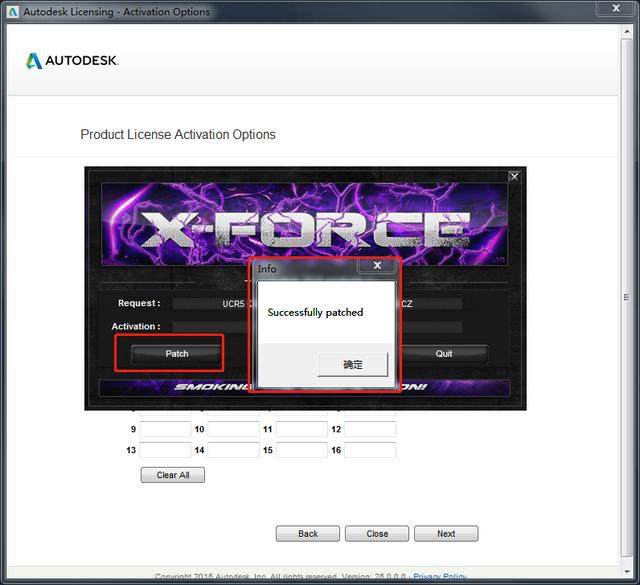Select input field number 13

click(x=165, y=450)
